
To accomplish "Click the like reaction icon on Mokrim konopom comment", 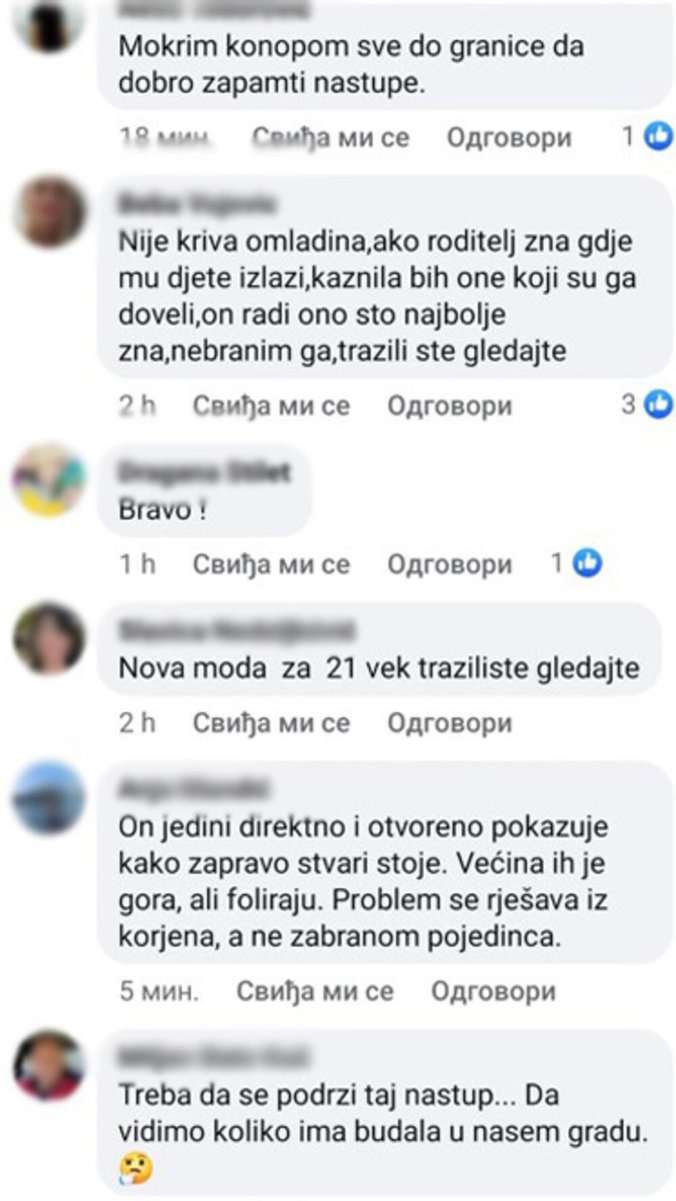I will (x=657, y=137).
